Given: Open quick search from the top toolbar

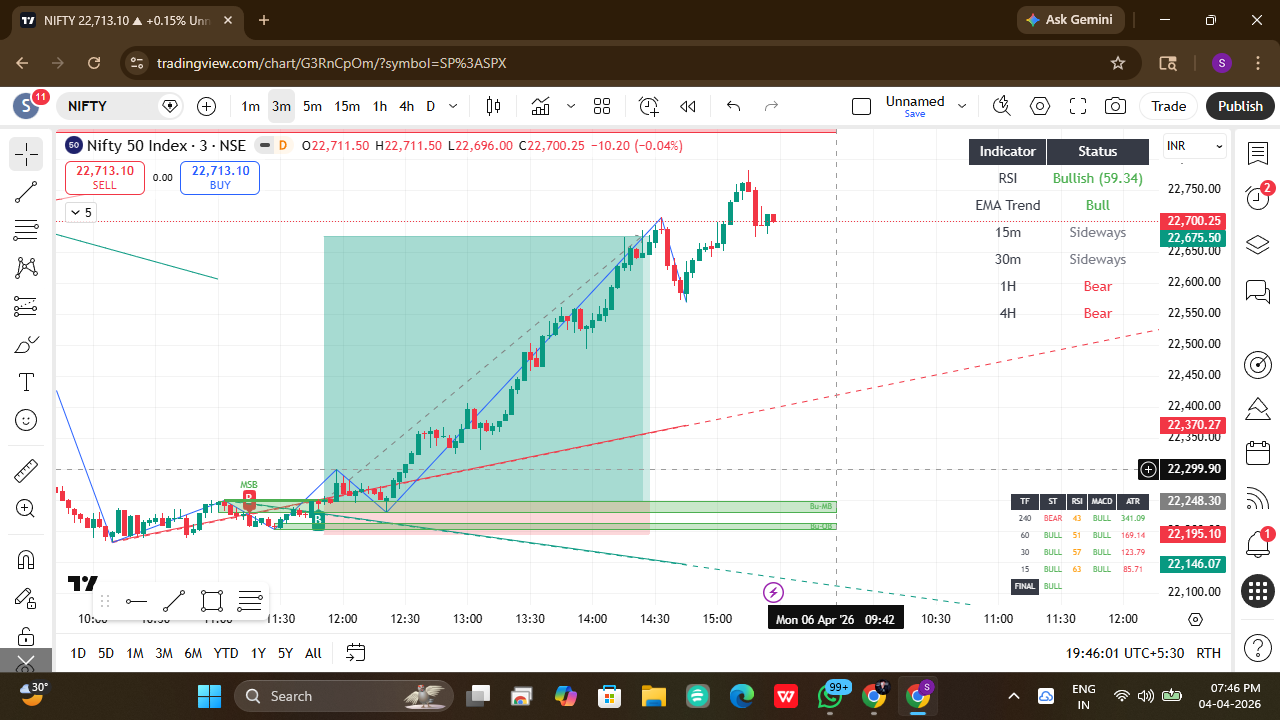Looking at the screenshot, I should [1002, 106].
